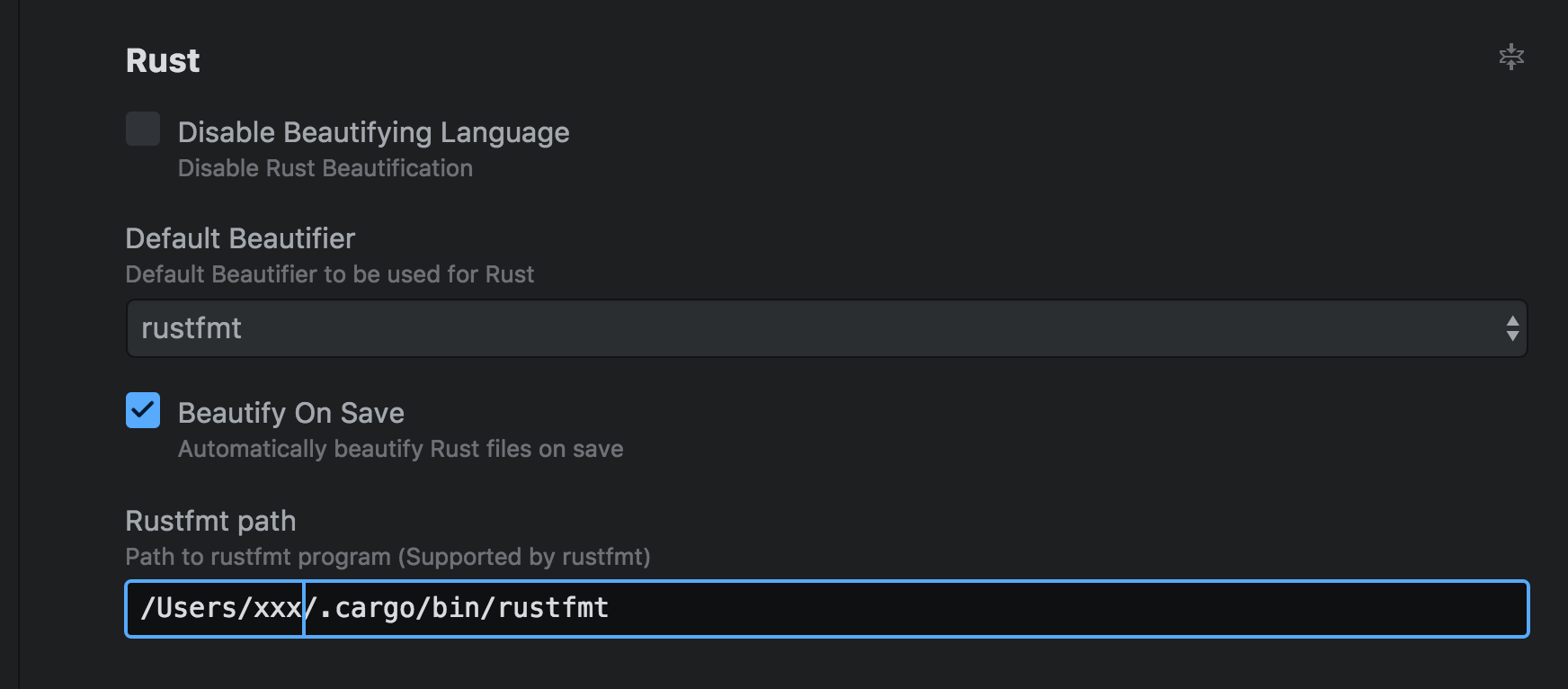
Task: Toggle via the Disable Beautifying Language label
Action: [373, 132]
